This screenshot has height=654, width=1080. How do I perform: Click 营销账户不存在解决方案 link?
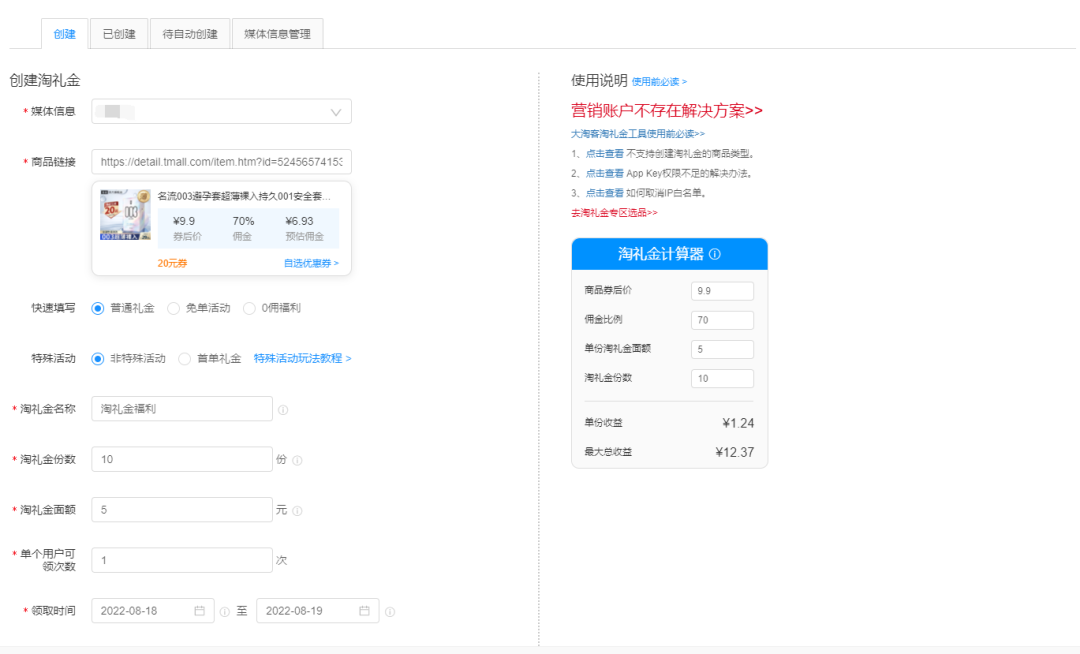pos(667,110)
